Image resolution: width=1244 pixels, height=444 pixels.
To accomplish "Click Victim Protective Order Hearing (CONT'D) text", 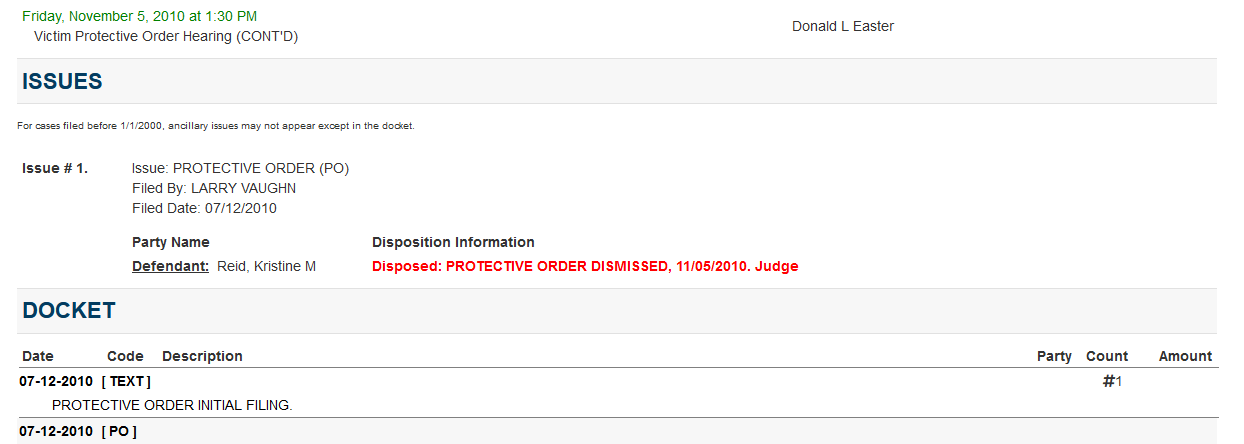I will (x=166, y=36).
